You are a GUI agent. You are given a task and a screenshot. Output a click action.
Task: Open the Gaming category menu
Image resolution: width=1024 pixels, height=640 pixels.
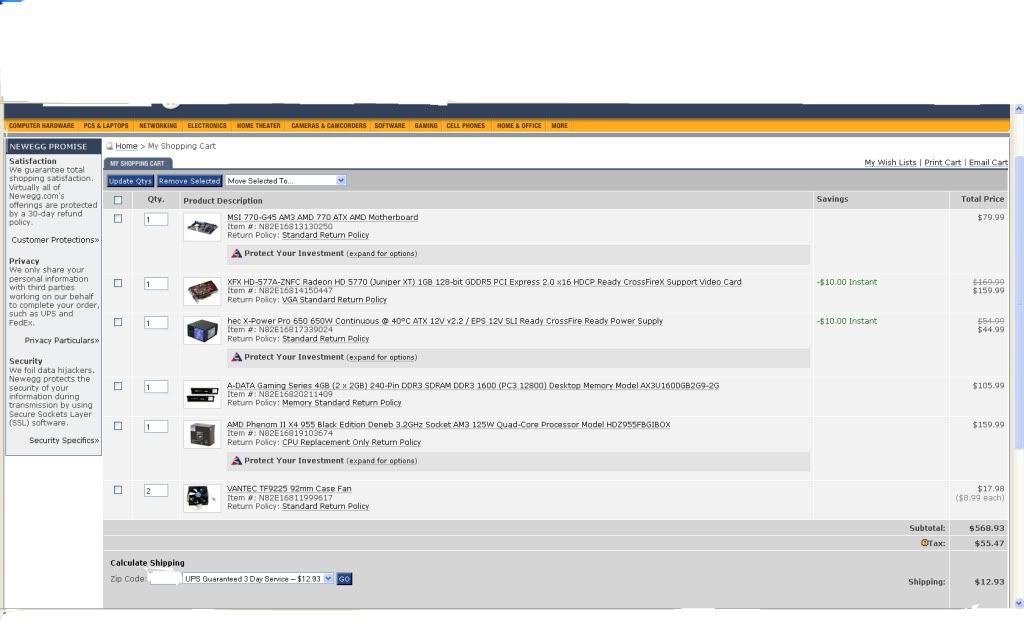[426, 126]
